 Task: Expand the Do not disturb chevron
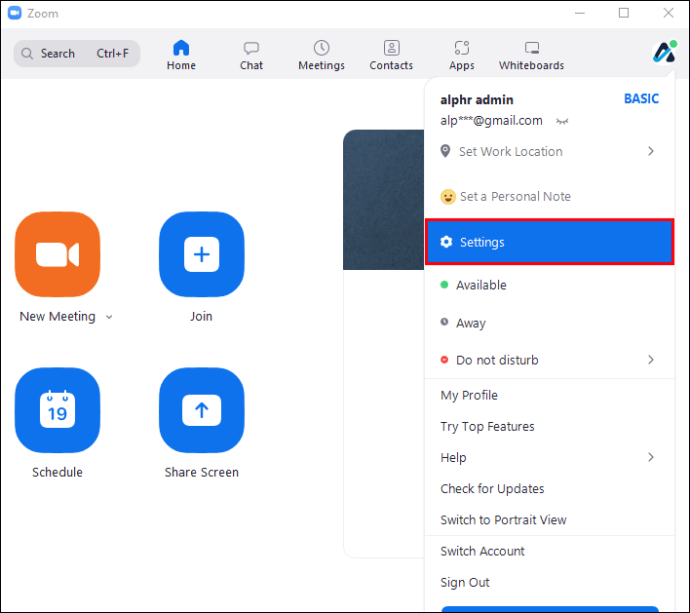[651, 360]
